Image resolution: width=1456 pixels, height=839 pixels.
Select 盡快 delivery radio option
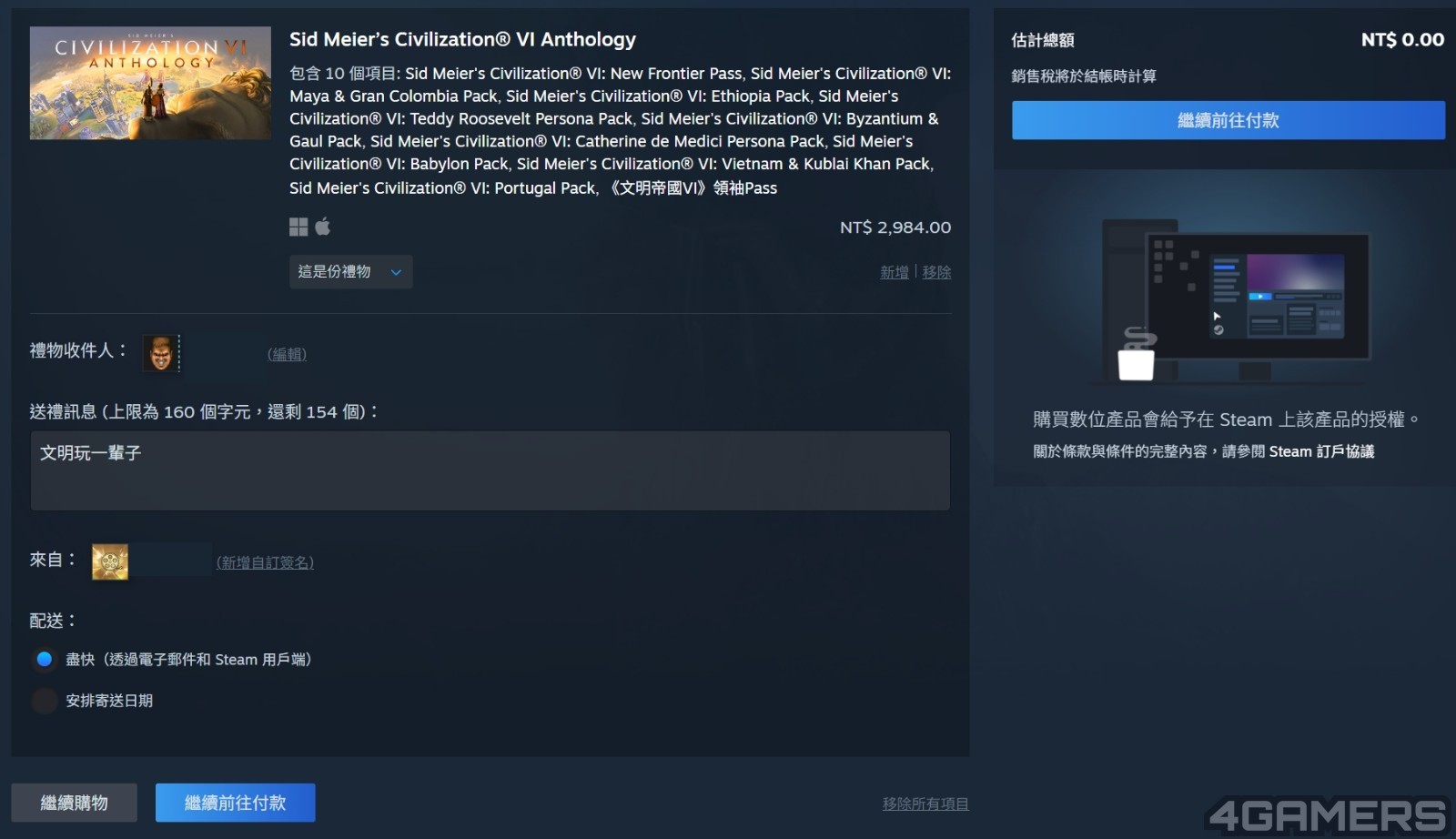(45, 659)
